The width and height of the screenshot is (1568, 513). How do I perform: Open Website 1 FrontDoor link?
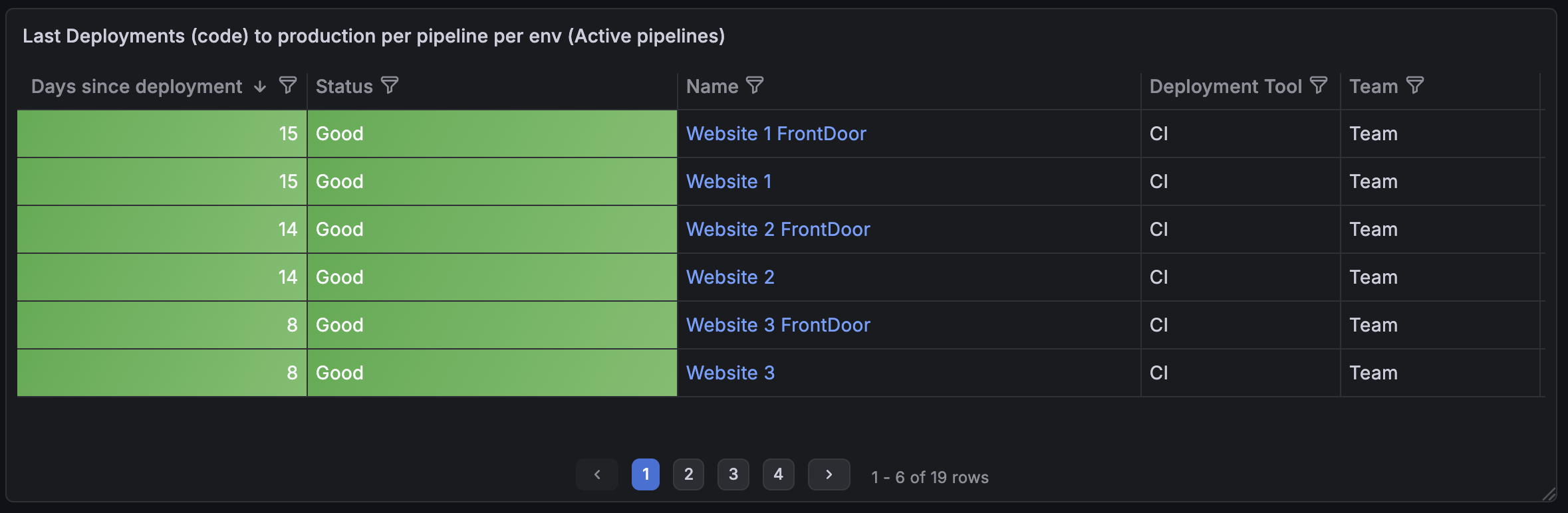776,134
